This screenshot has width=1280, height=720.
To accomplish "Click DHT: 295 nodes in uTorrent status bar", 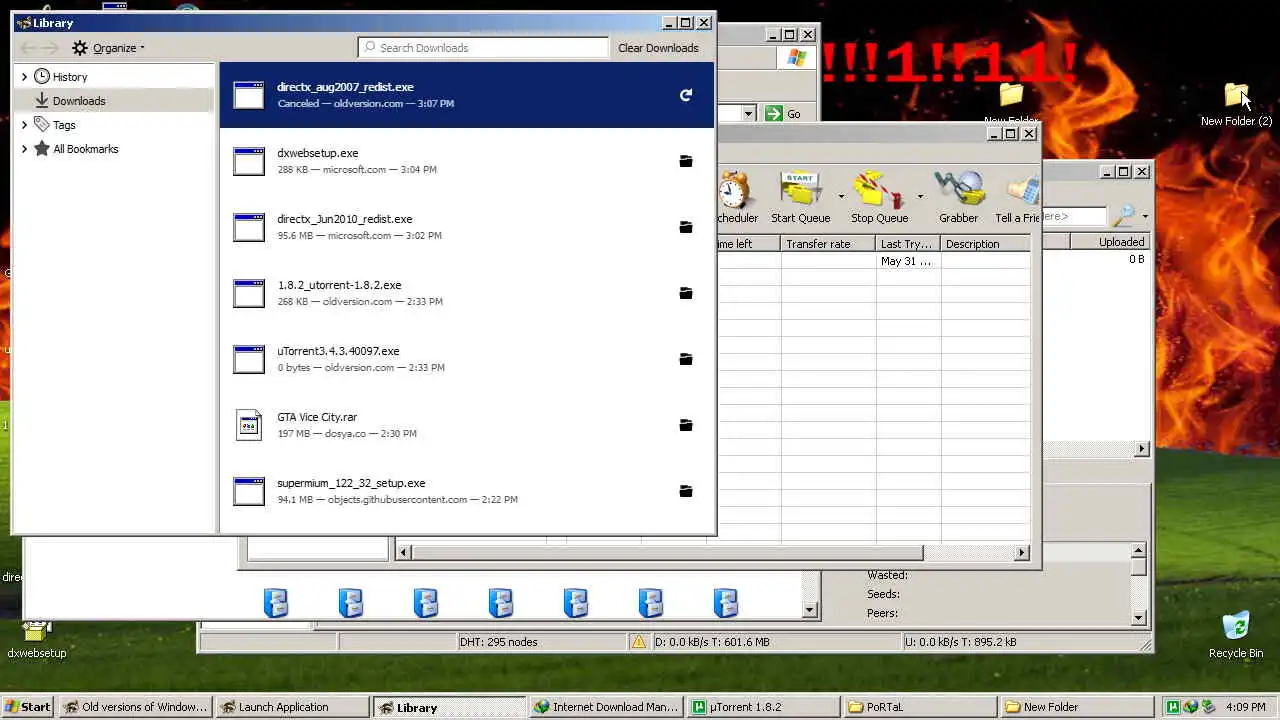I will point(499,642).
